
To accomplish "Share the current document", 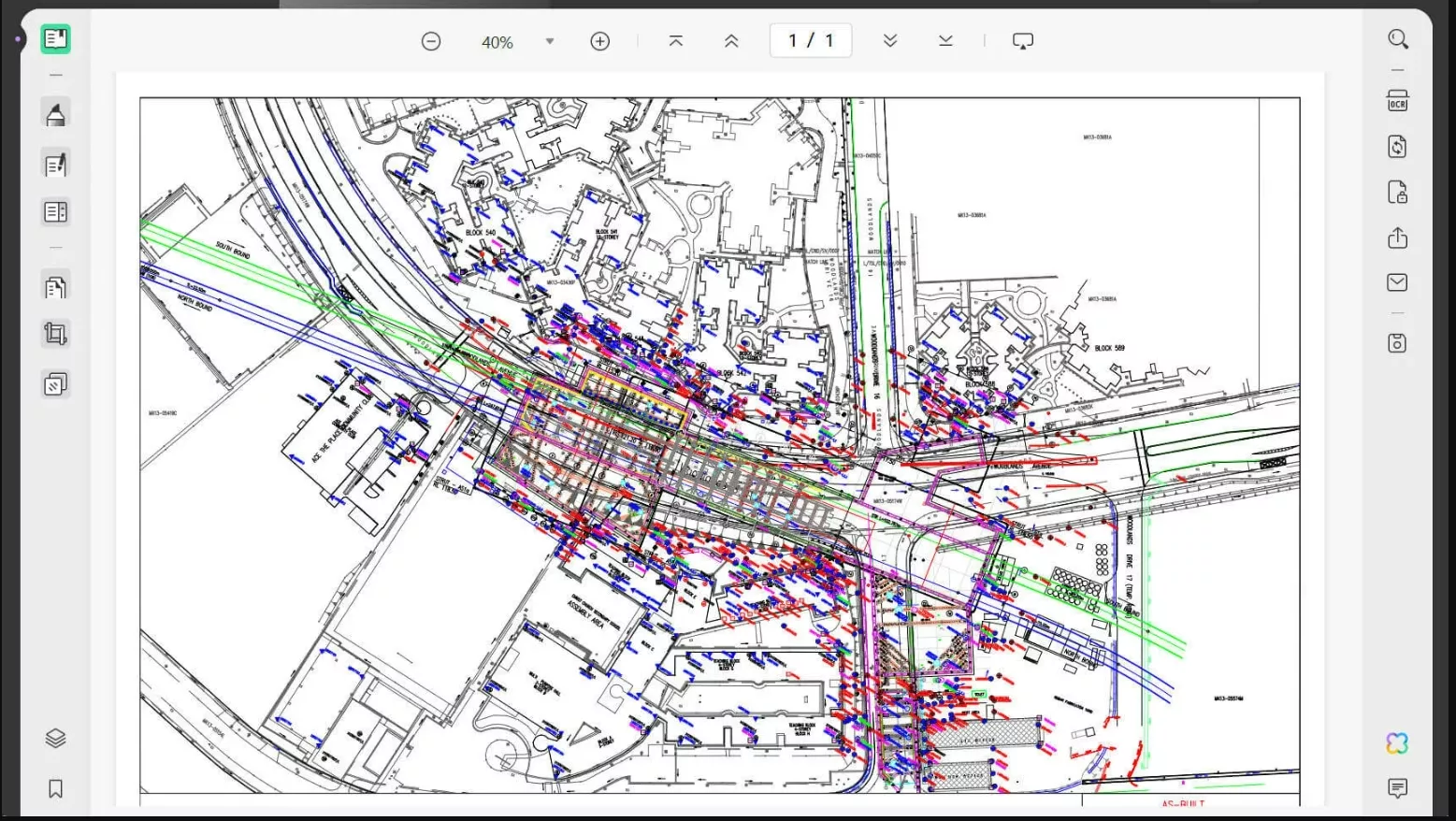I will (1397, 238).
